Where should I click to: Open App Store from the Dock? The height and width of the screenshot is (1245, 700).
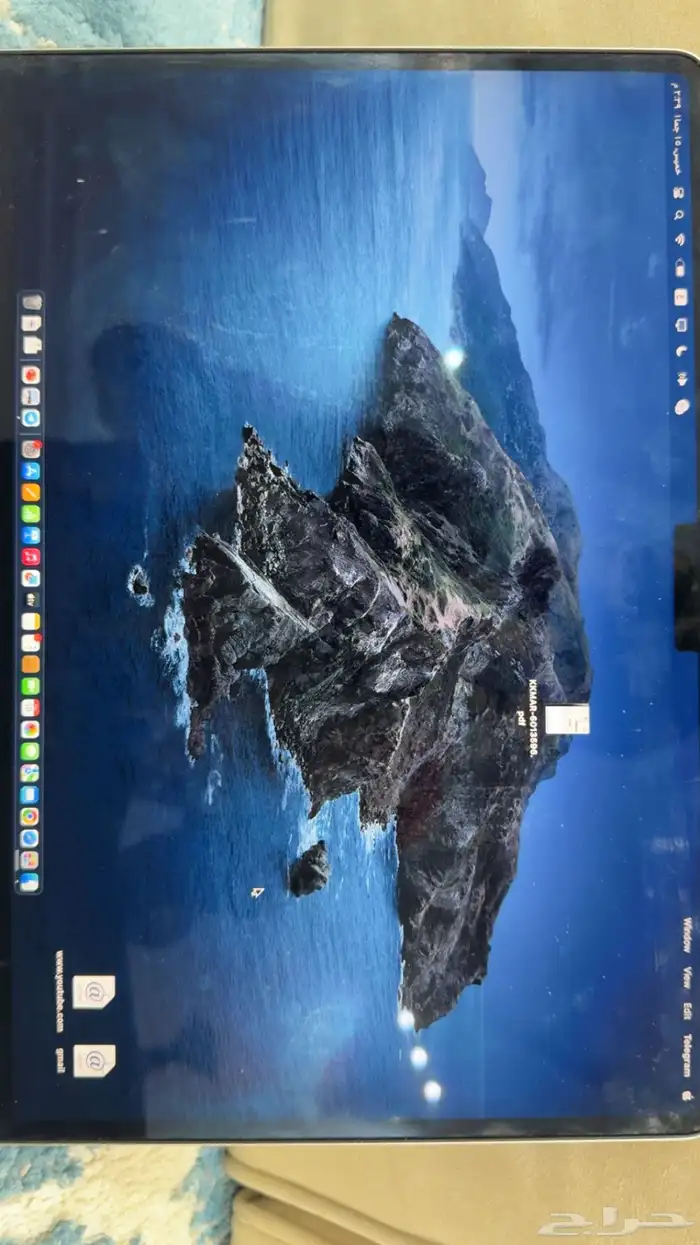[31, 471]
